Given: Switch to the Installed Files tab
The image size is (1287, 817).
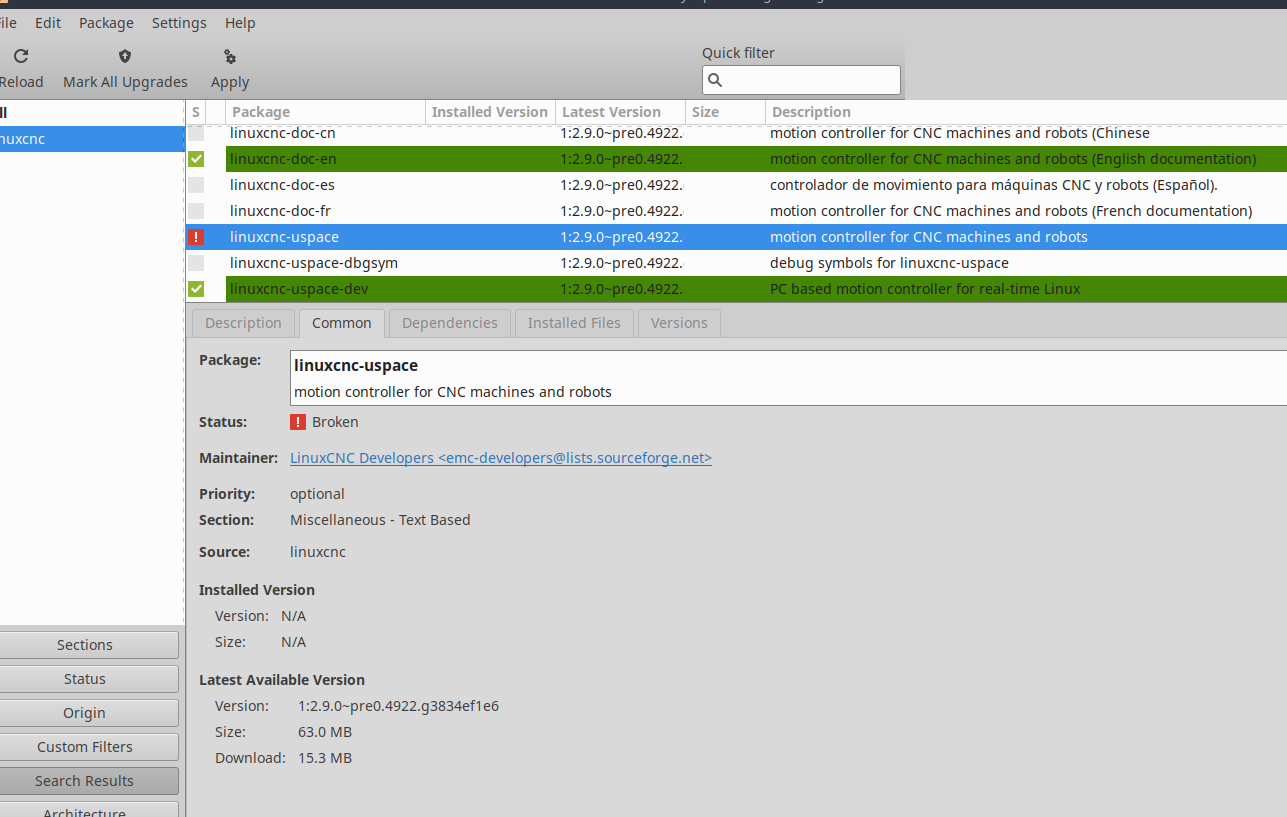Looking at the screenshot, I should [574, 323].
